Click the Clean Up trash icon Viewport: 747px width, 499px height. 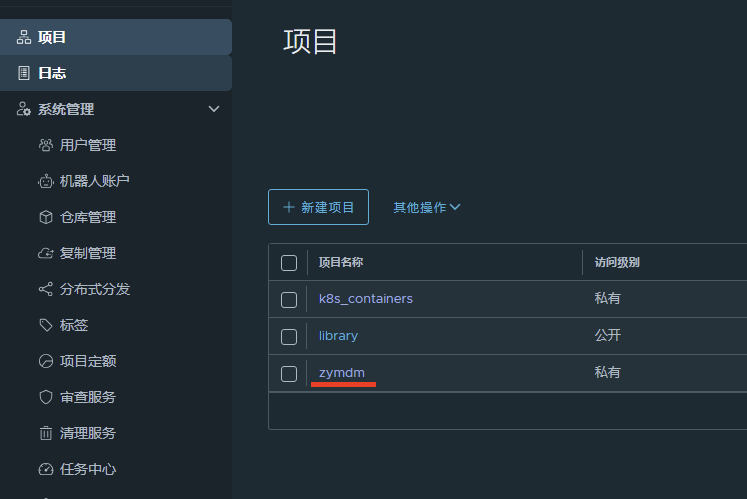45,433
